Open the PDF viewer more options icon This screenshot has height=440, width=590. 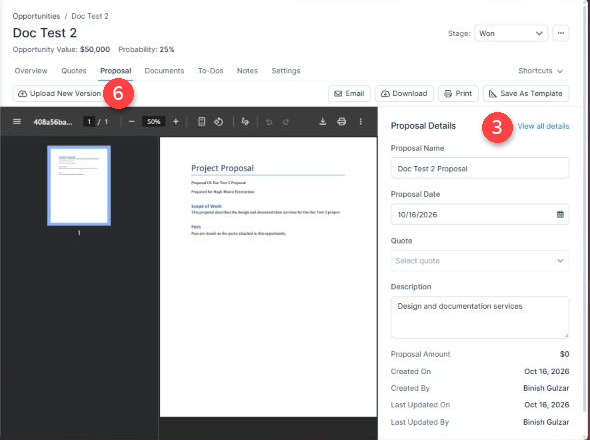point(360,122)
